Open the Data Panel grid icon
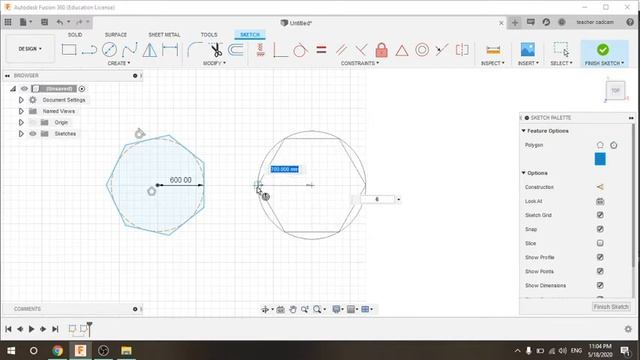This screenshot has width=640, height=360. point(8,22)
